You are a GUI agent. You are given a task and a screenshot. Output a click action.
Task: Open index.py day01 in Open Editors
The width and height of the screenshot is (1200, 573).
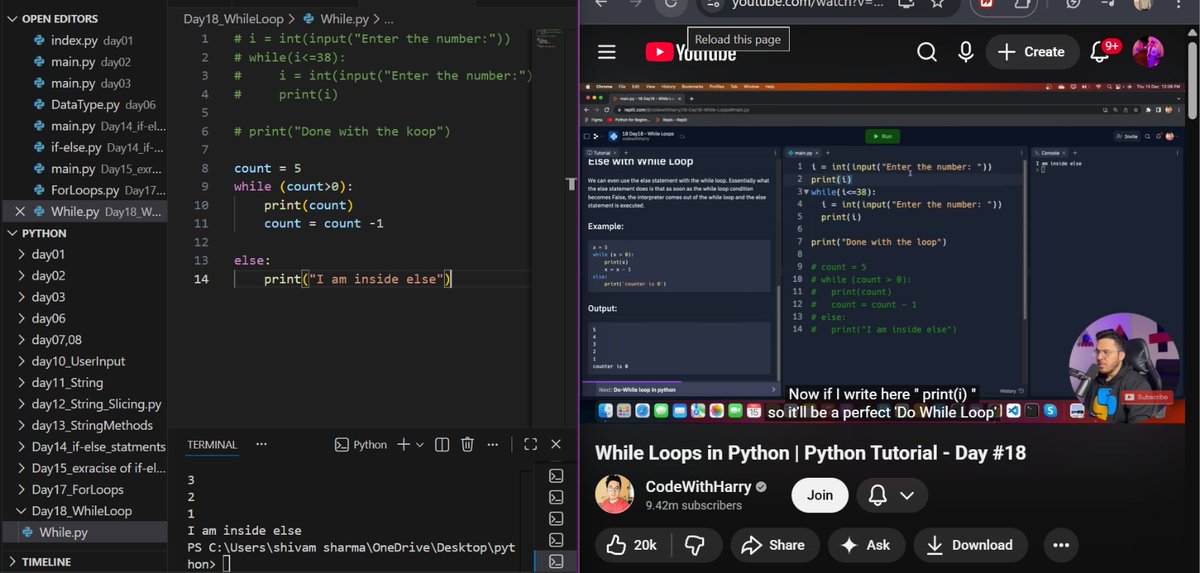coord(83,40)
